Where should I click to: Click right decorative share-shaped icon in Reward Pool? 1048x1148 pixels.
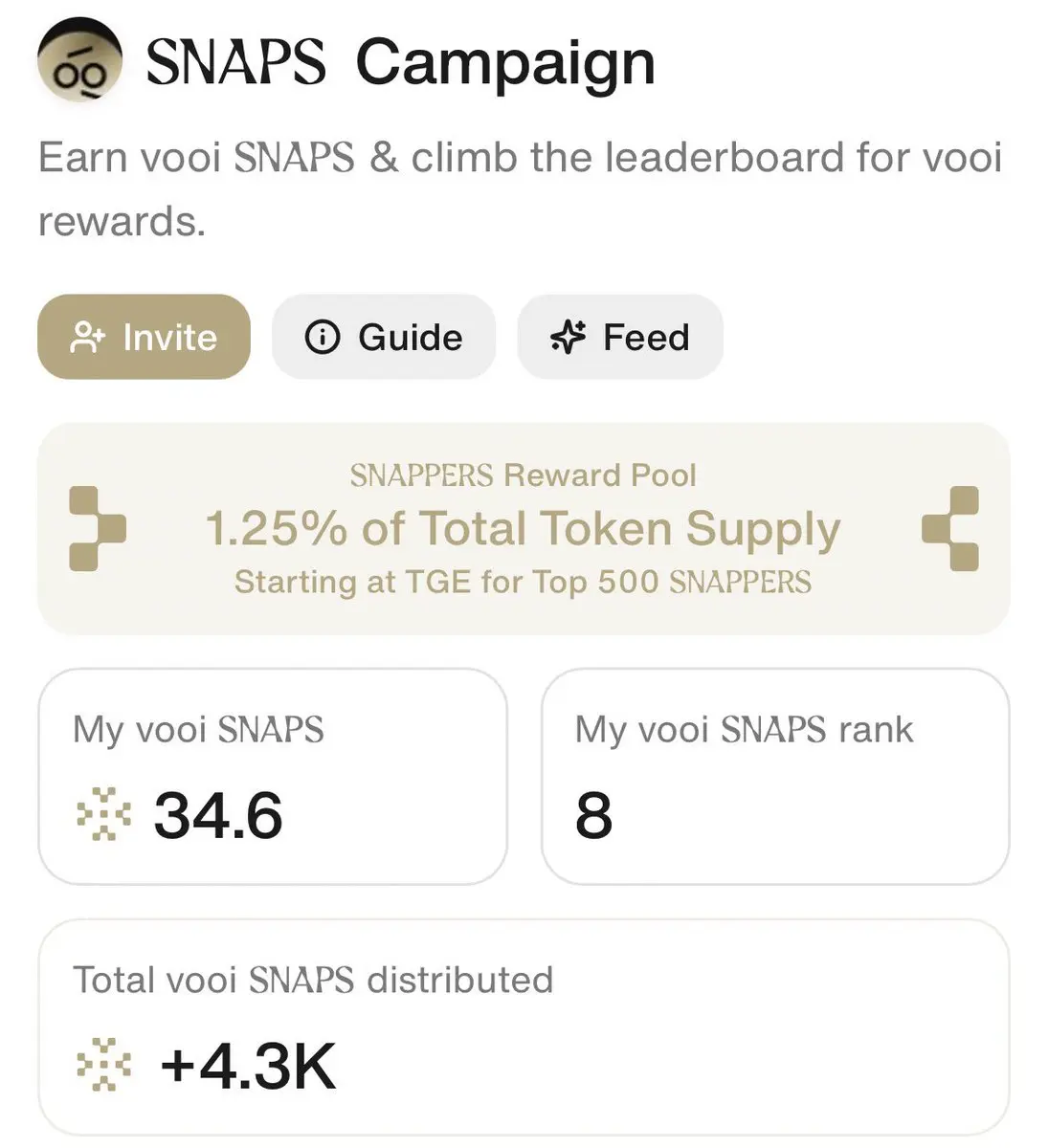point(950,528)
